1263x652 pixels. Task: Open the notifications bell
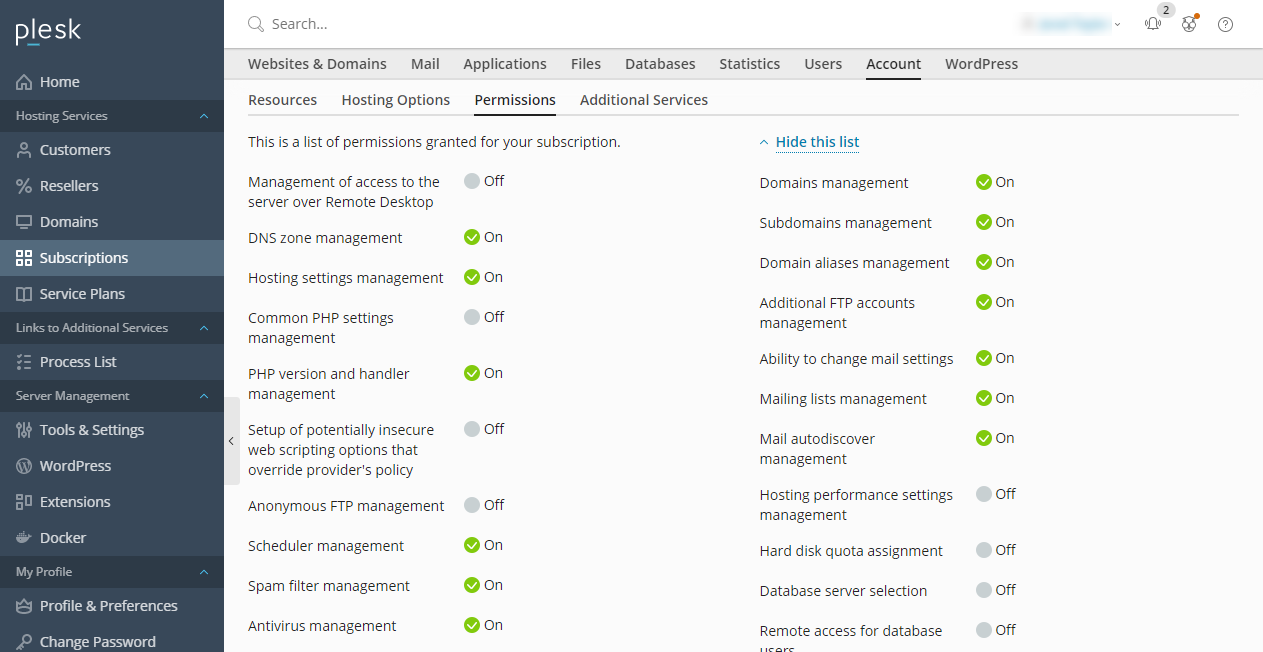point(1153,23)
